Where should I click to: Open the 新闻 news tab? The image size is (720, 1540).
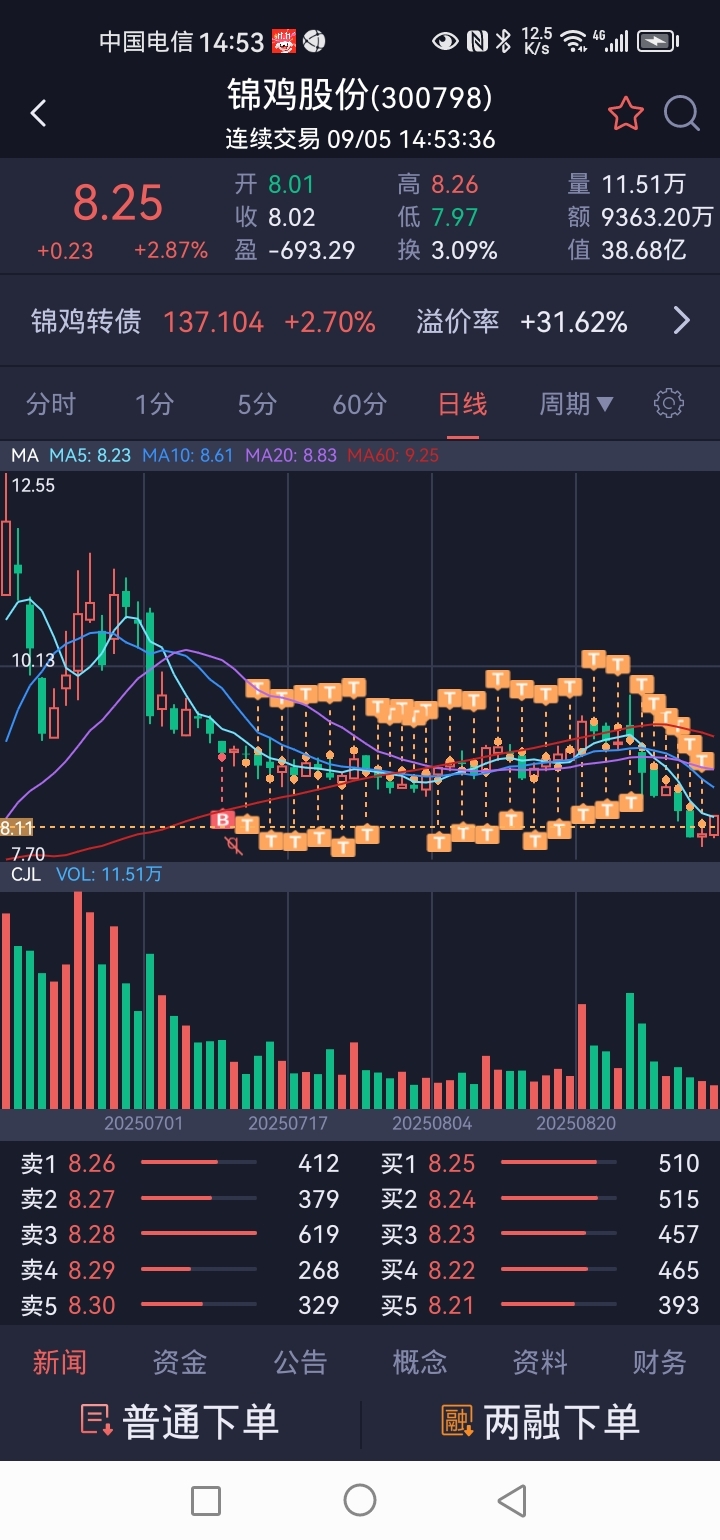(x=60, y=1362)
